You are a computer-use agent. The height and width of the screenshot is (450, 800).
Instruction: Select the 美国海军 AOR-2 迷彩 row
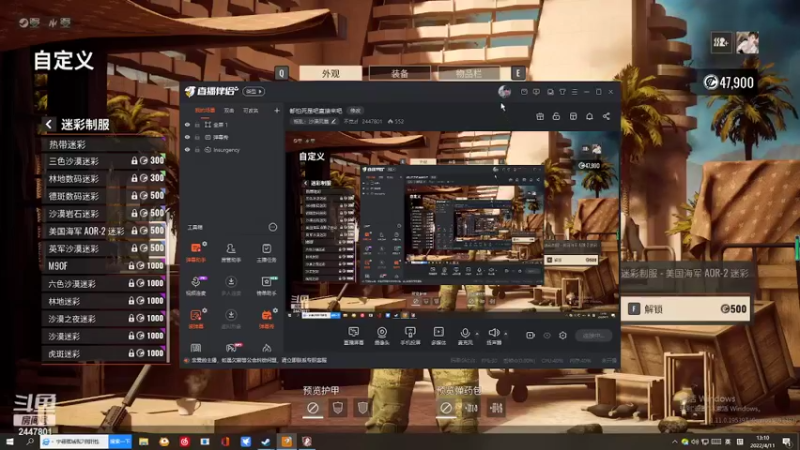click(x=105, y=231)
